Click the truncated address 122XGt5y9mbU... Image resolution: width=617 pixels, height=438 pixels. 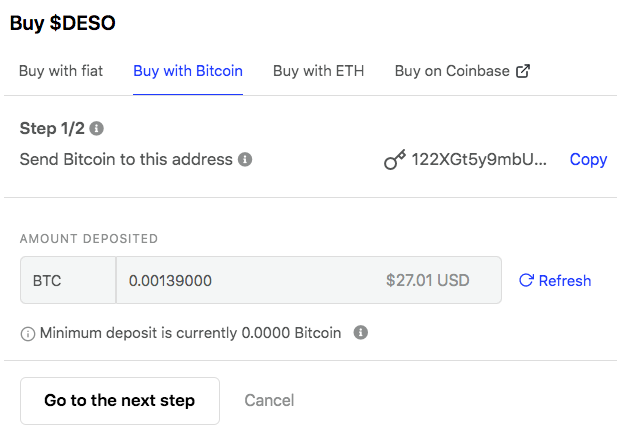tap(479, 159)
